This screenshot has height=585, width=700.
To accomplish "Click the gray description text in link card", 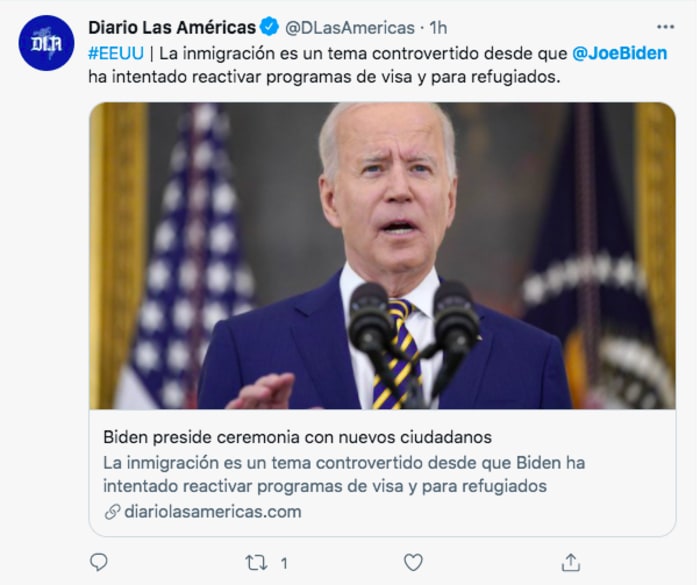I will [344, 474].
